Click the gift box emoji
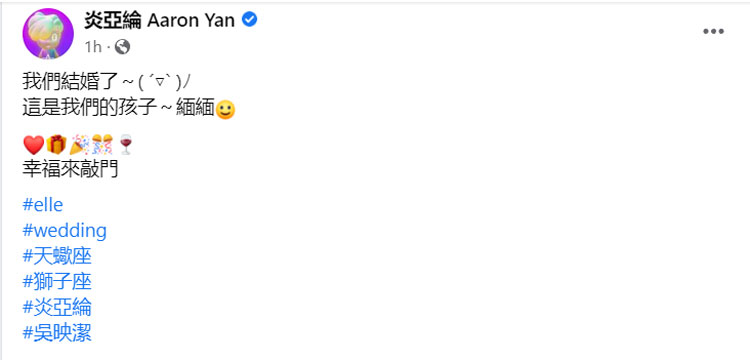The width and height of the screenshot is (750, 360). [x=56, y=144]
